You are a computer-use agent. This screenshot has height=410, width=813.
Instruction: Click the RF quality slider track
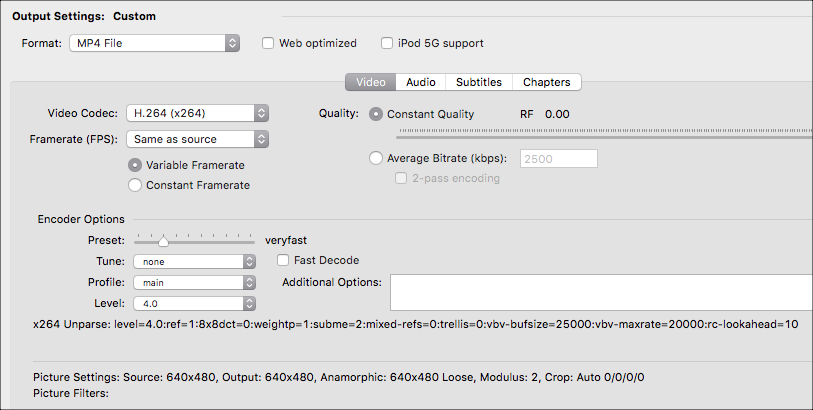pos(604,137)
